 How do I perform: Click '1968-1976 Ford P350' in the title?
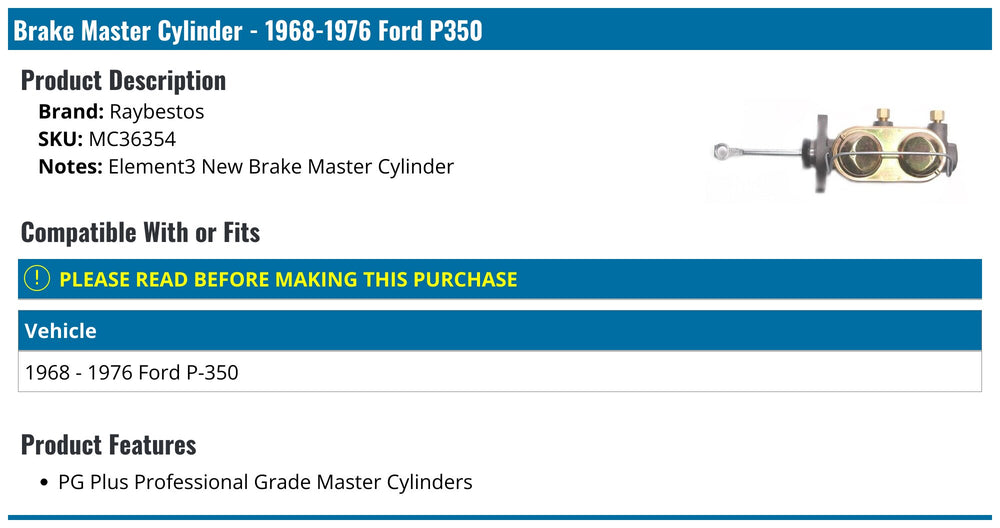[373, 30]
